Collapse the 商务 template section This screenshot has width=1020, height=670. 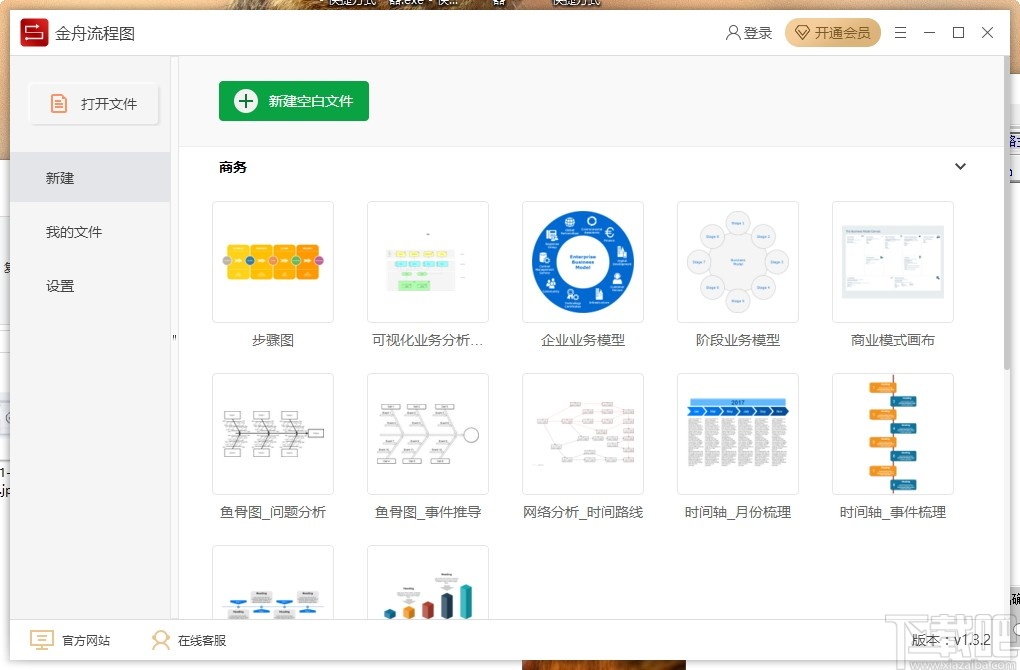[x=960, y=166]
